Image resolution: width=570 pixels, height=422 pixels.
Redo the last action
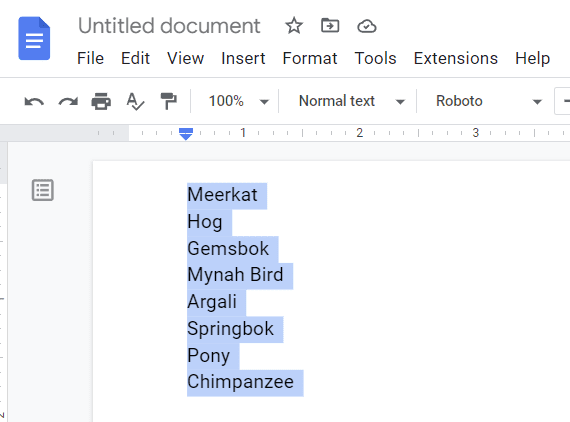coord(68,101)
